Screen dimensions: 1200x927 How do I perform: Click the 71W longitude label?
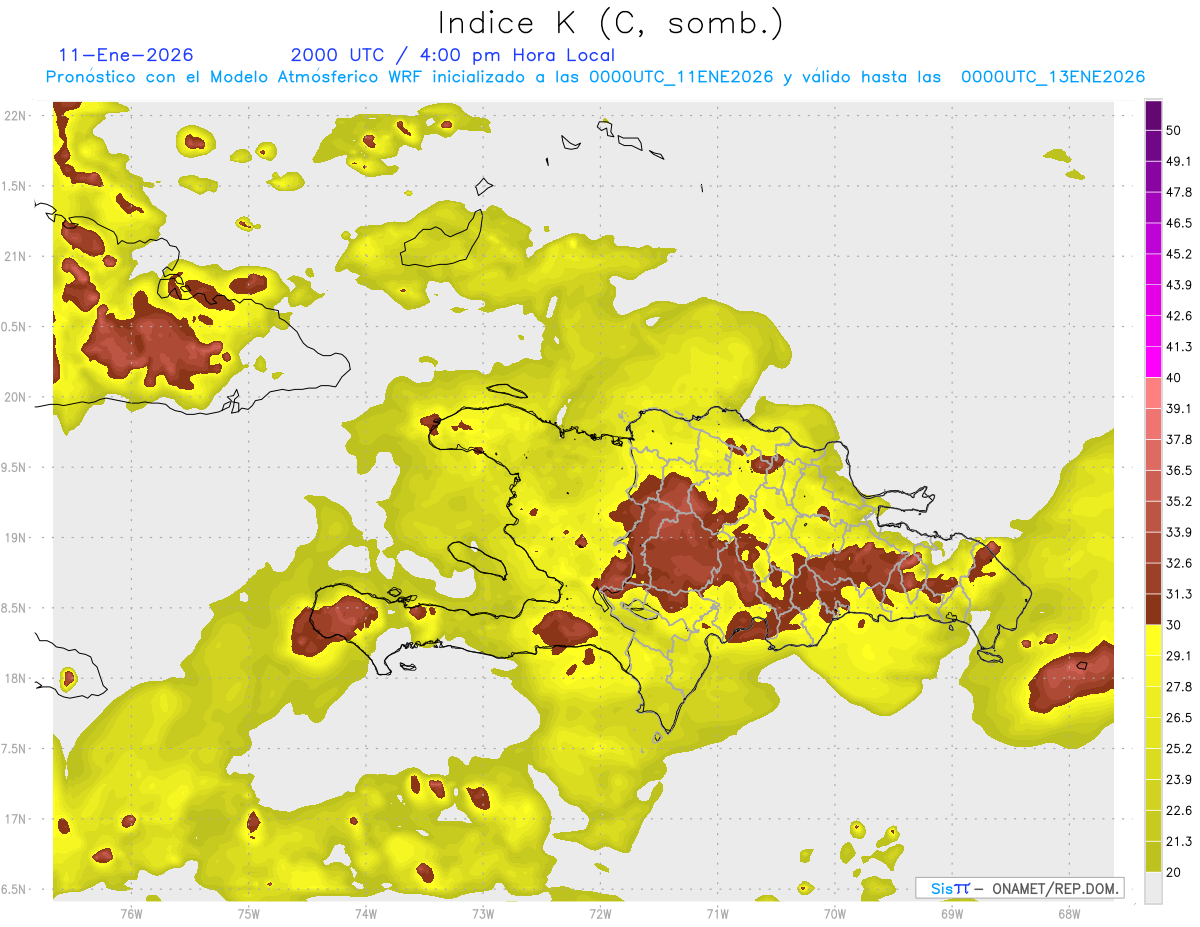tap(717, 913)
